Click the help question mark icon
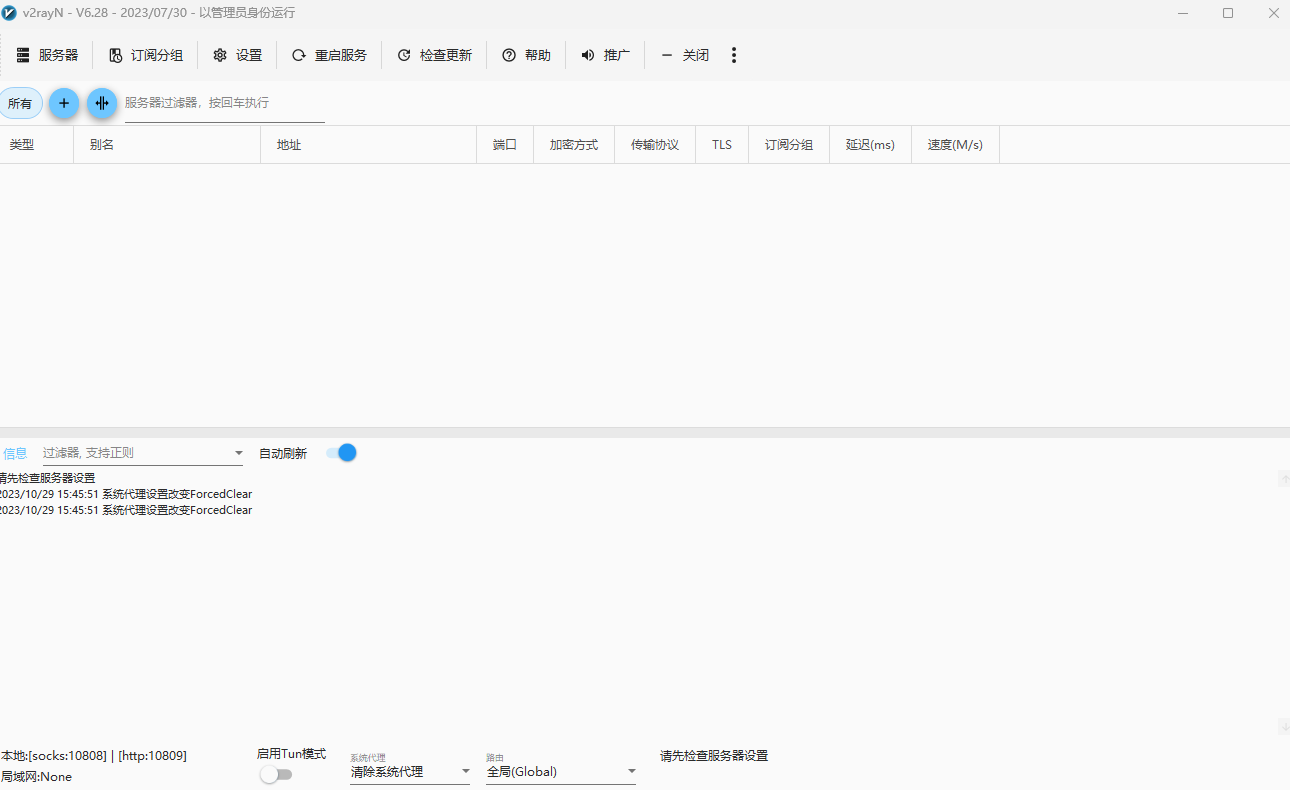1290x790 pixels. (509, 55)
